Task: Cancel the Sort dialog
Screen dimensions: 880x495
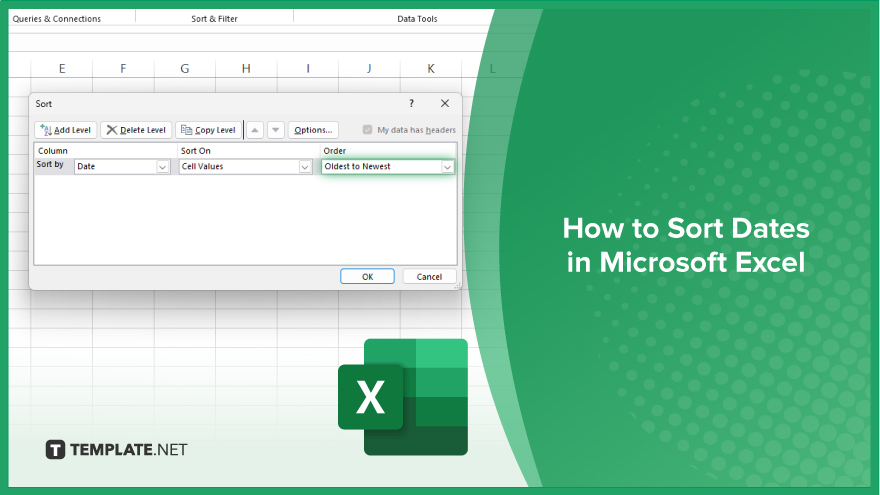Action: [429, 277]
